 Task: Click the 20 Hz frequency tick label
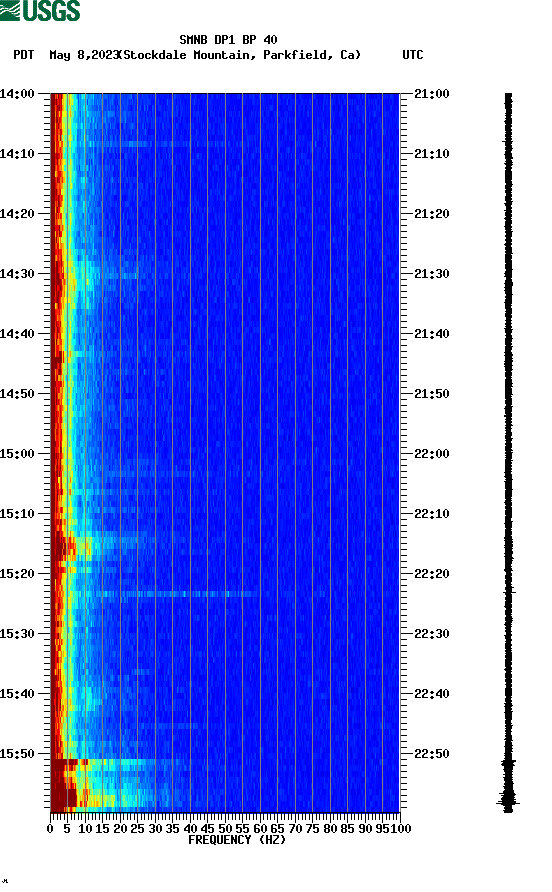(120, 829)
